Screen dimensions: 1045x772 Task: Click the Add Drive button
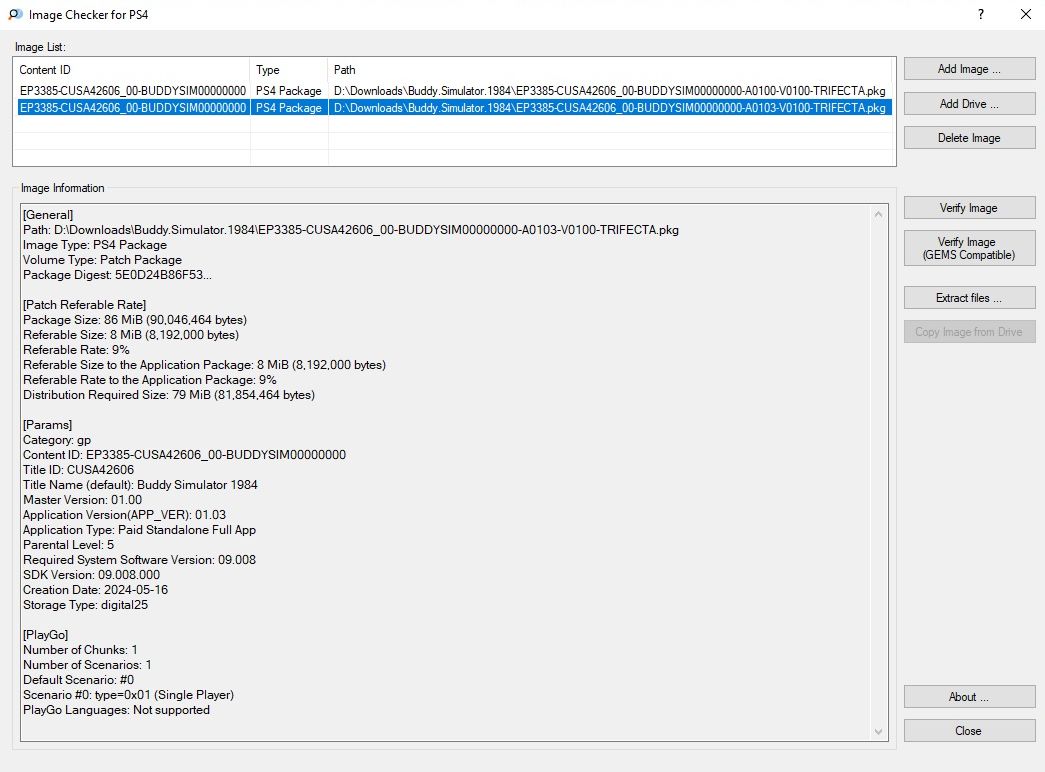pyautogui.click(x=969, y=103)
